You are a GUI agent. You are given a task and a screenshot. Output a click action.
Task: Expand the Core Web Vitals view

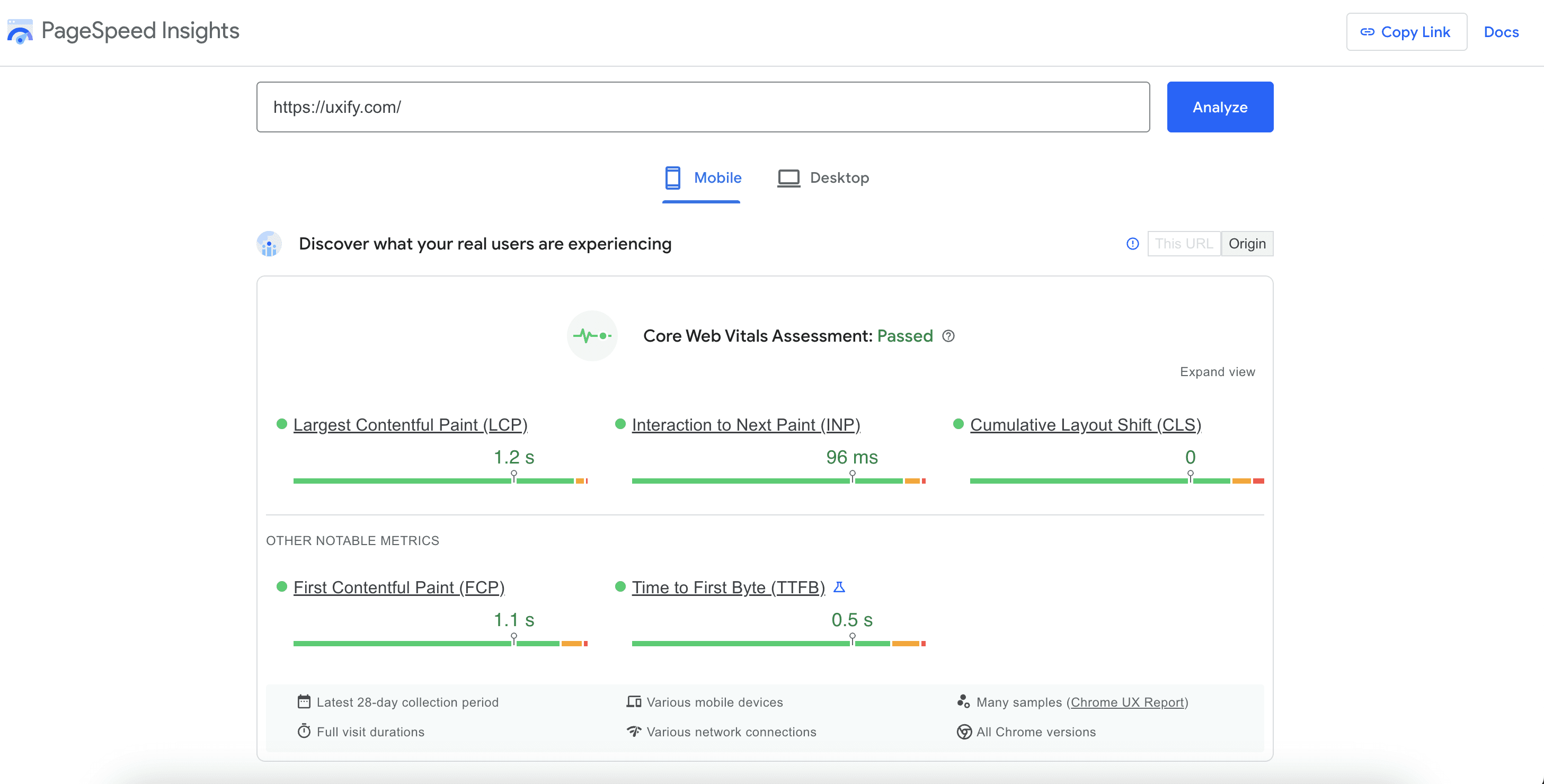(1217, 372)
